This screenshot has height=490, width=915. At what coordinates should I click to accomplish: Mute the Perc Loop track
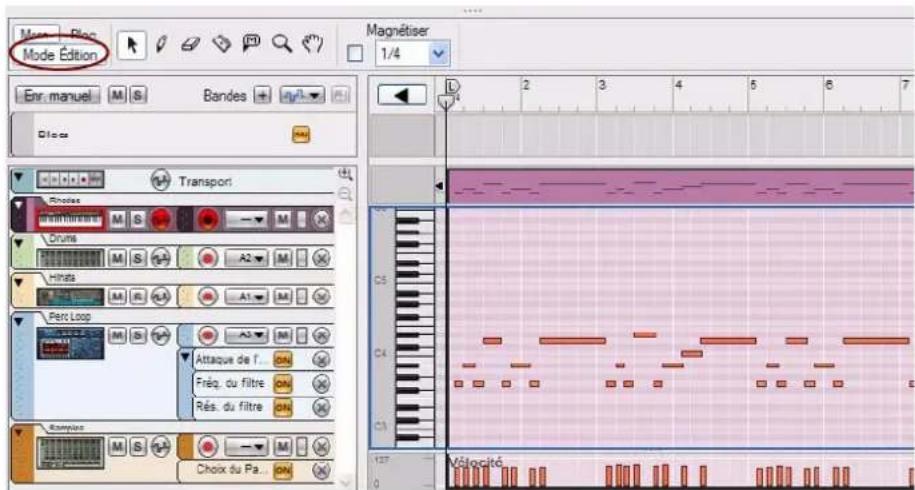[118, 335]
